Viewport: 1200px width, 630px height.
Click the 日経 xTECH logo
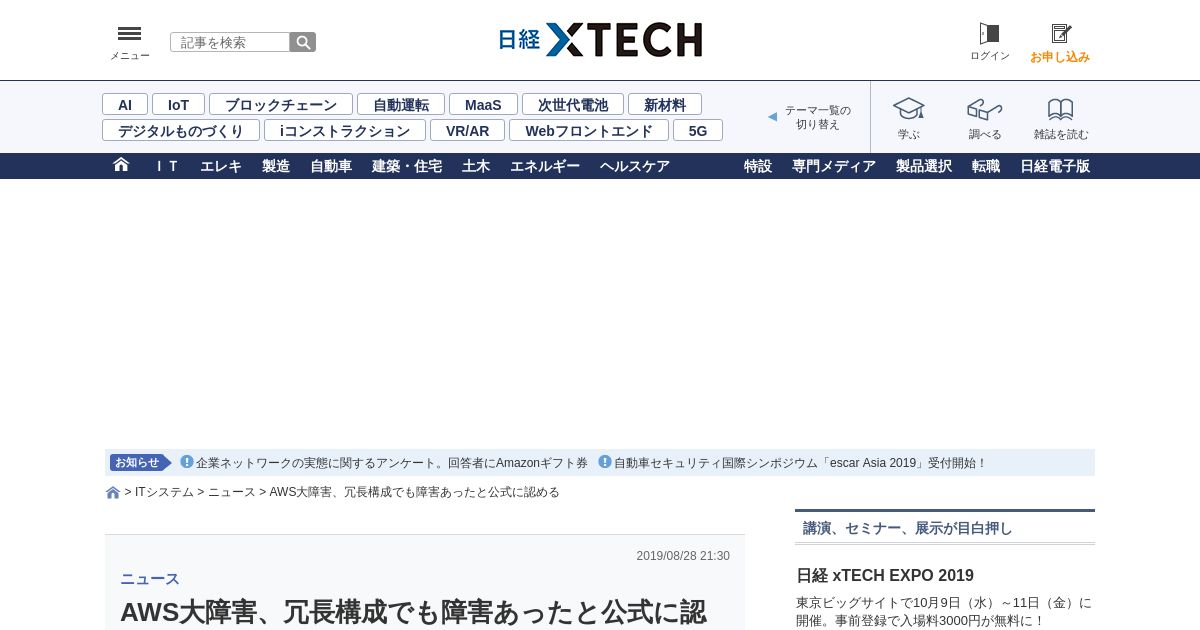[600, 40]
